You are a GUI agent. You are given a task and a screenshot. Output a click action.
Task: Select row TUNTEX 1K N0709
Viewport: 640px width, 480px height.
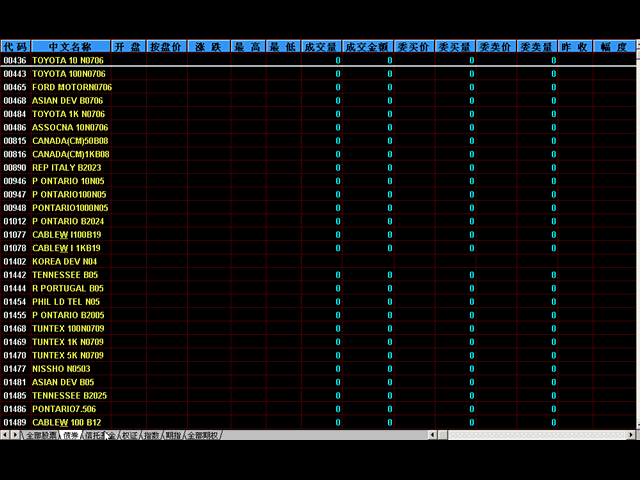tap(318, 342)
